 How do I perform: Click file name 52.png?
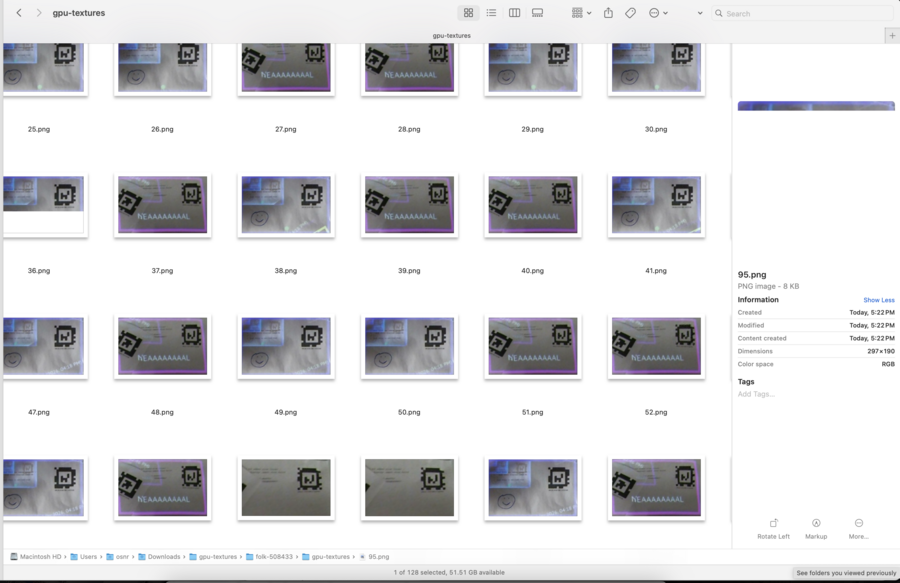[656, 412]
